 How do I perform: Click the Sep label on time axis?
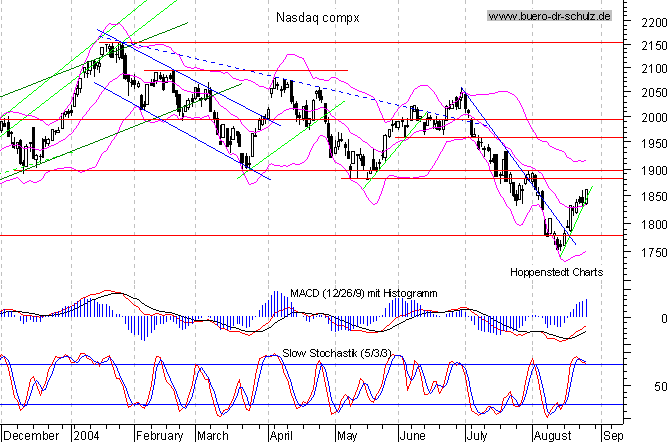(612, 436)
